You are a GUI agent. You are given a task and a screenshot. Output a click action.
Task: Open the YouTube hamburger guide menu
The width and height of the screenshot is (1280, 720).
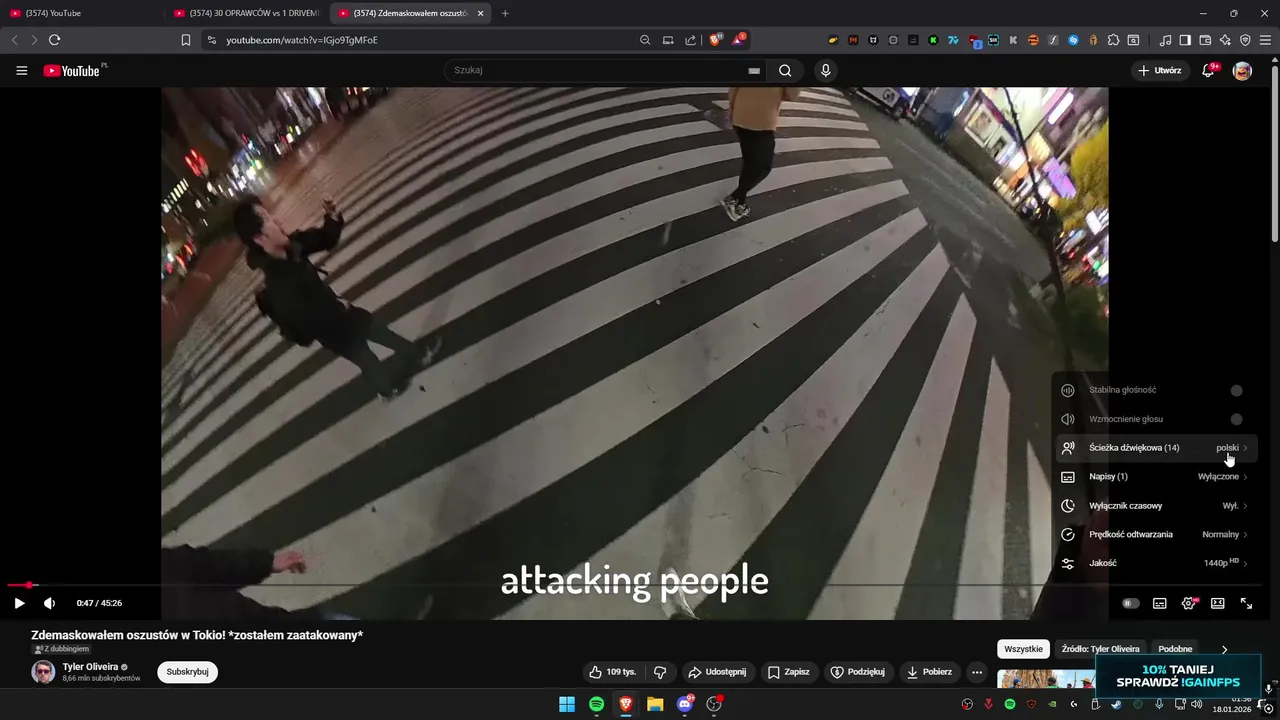point(21,71)
